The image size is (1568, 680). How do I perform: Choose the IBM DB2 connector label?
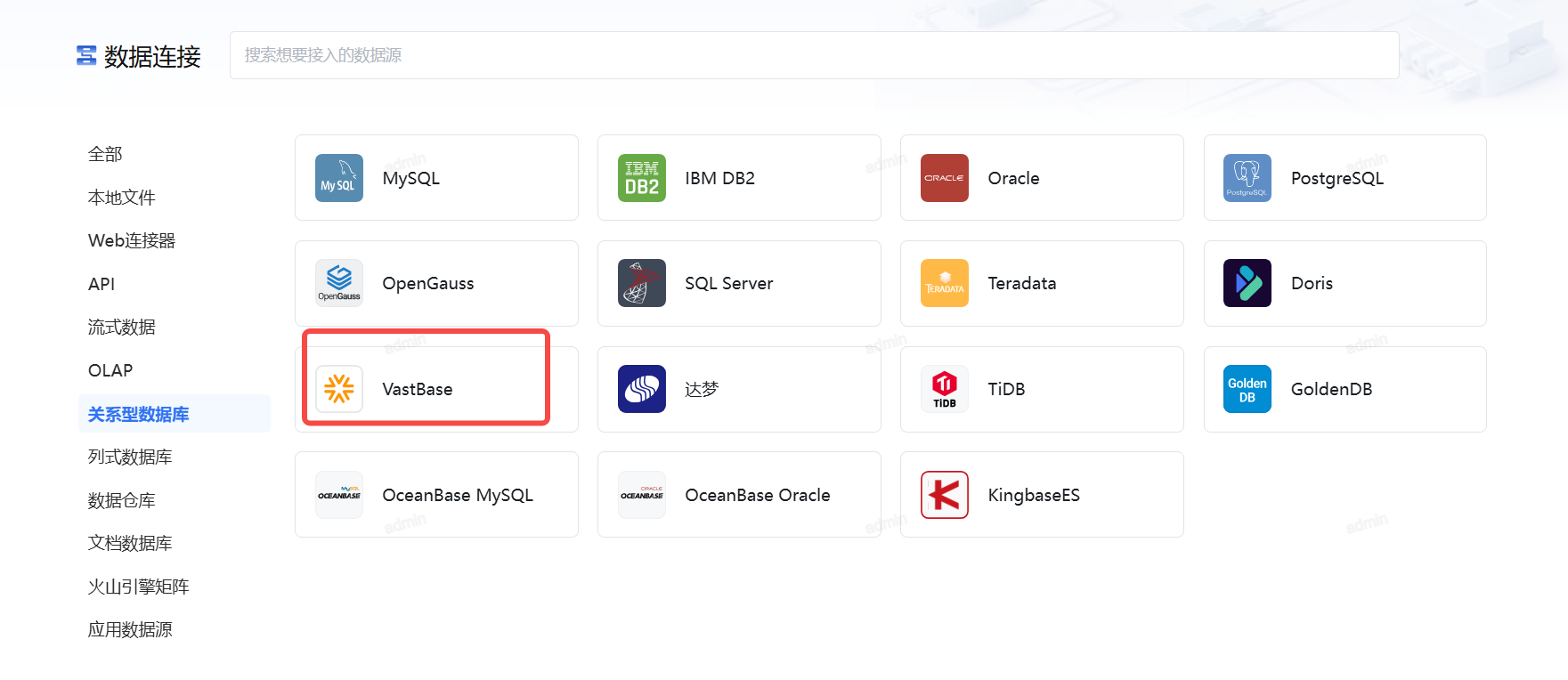point(720,178)
